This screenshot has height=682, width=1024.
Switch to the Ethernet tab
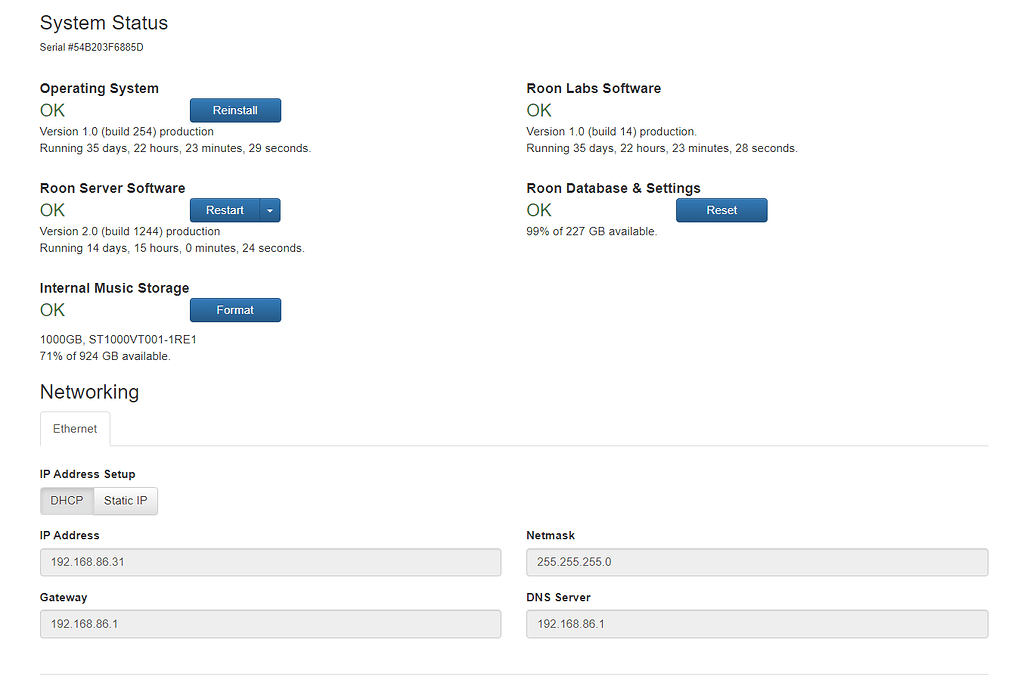(x=75, y=427)
